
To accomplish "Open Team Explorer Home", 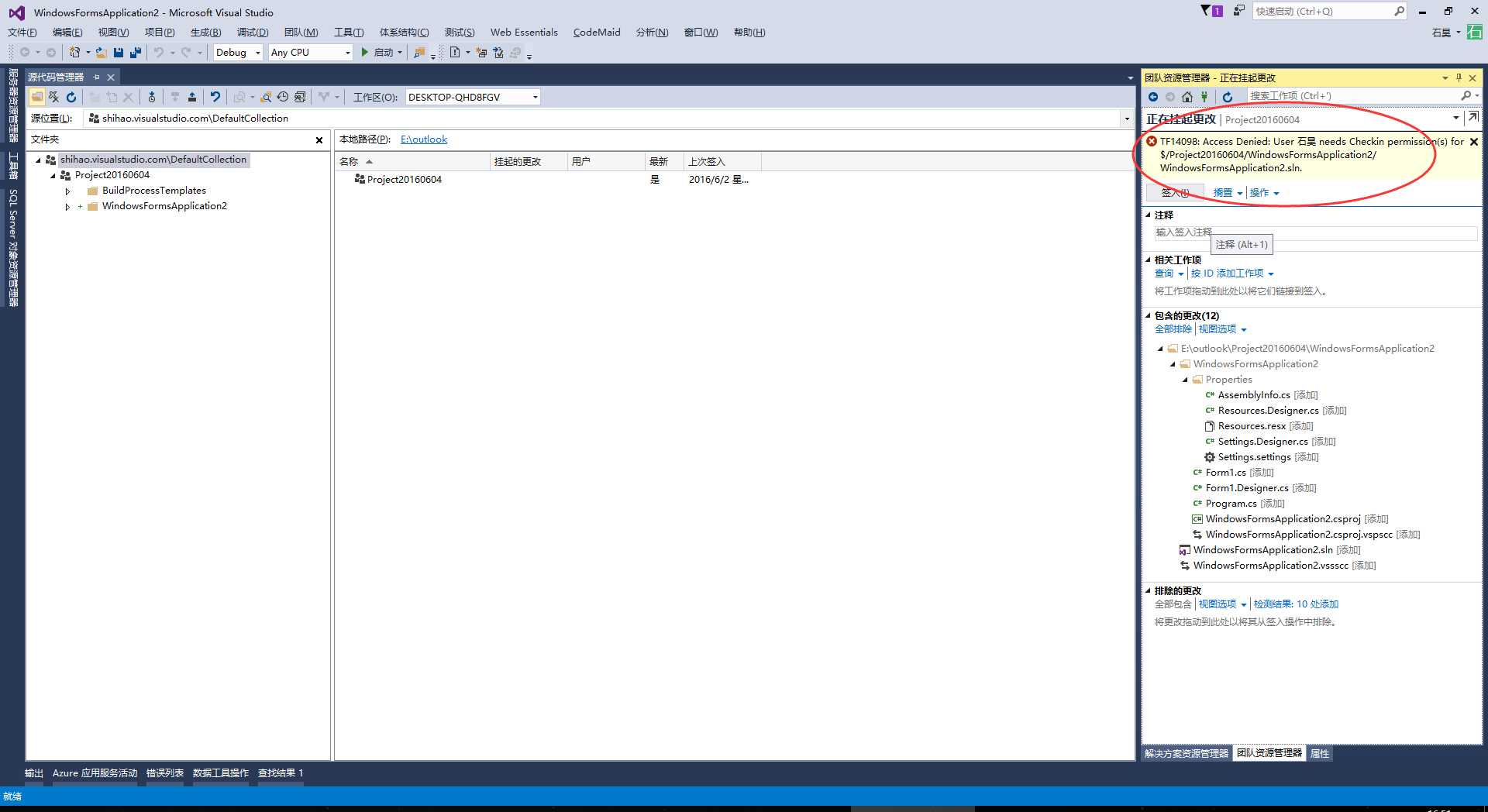I will pyautogui.click(x=1187, y=96).
